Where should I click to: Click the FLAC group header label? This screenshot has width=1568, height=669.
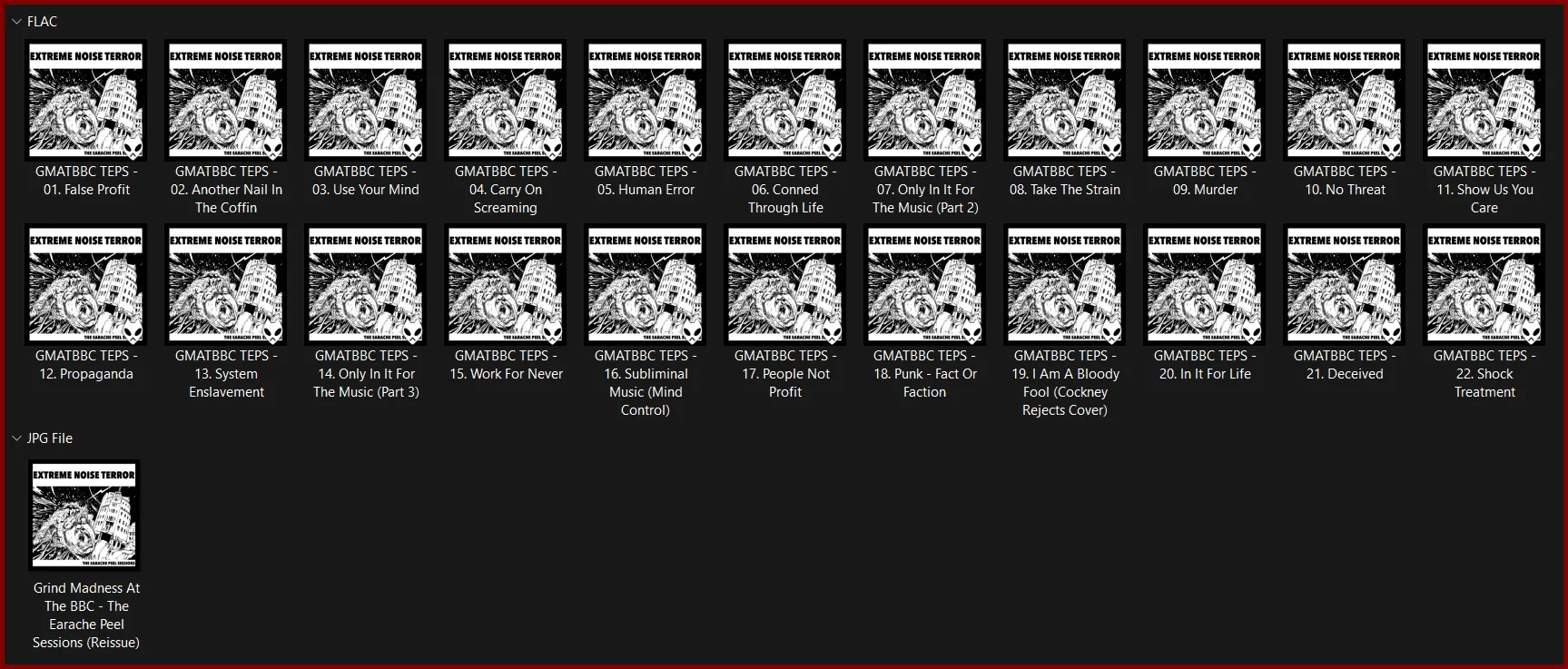point(42,22)
